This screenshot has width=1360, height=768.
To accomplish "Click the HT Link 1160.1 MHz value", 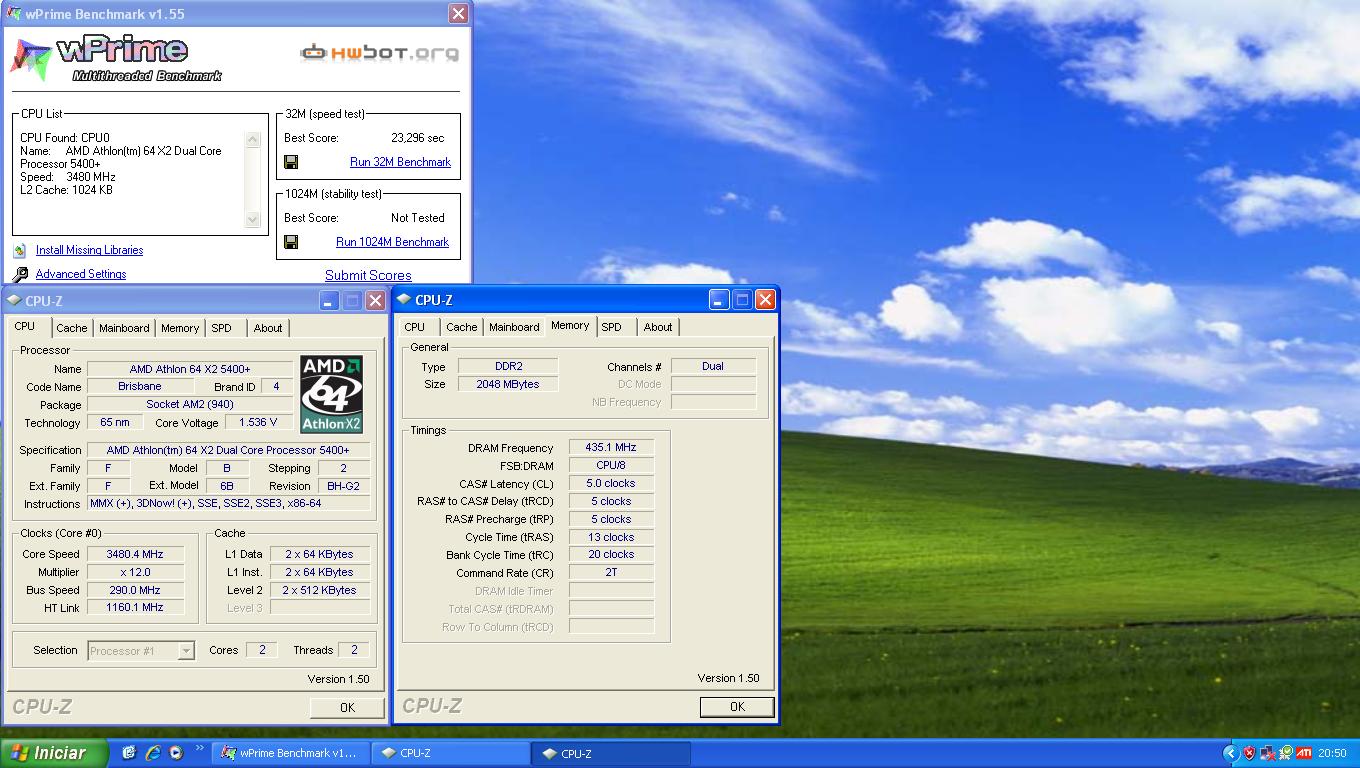I will click(x=135, y=608).
